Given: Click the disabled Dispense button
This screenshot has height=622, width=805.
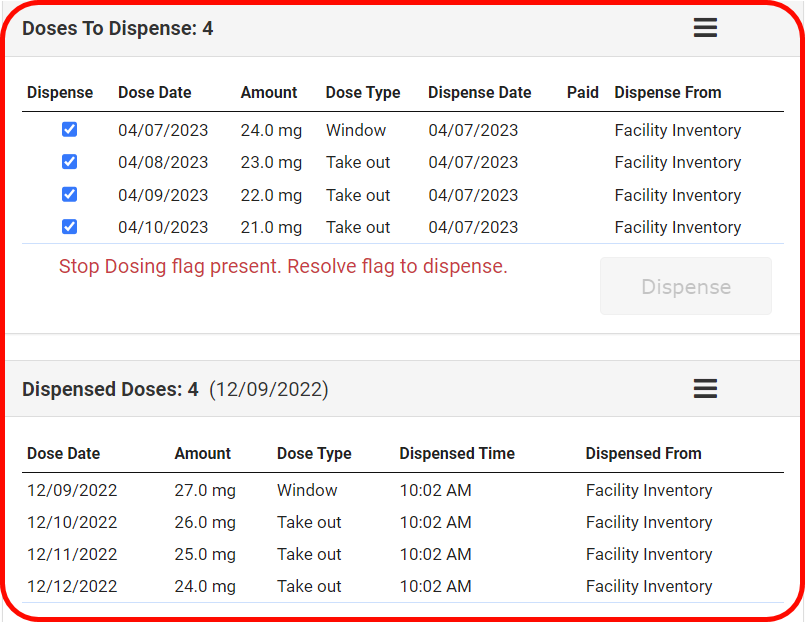Looking at the screenshot, I should click(685, 287).
